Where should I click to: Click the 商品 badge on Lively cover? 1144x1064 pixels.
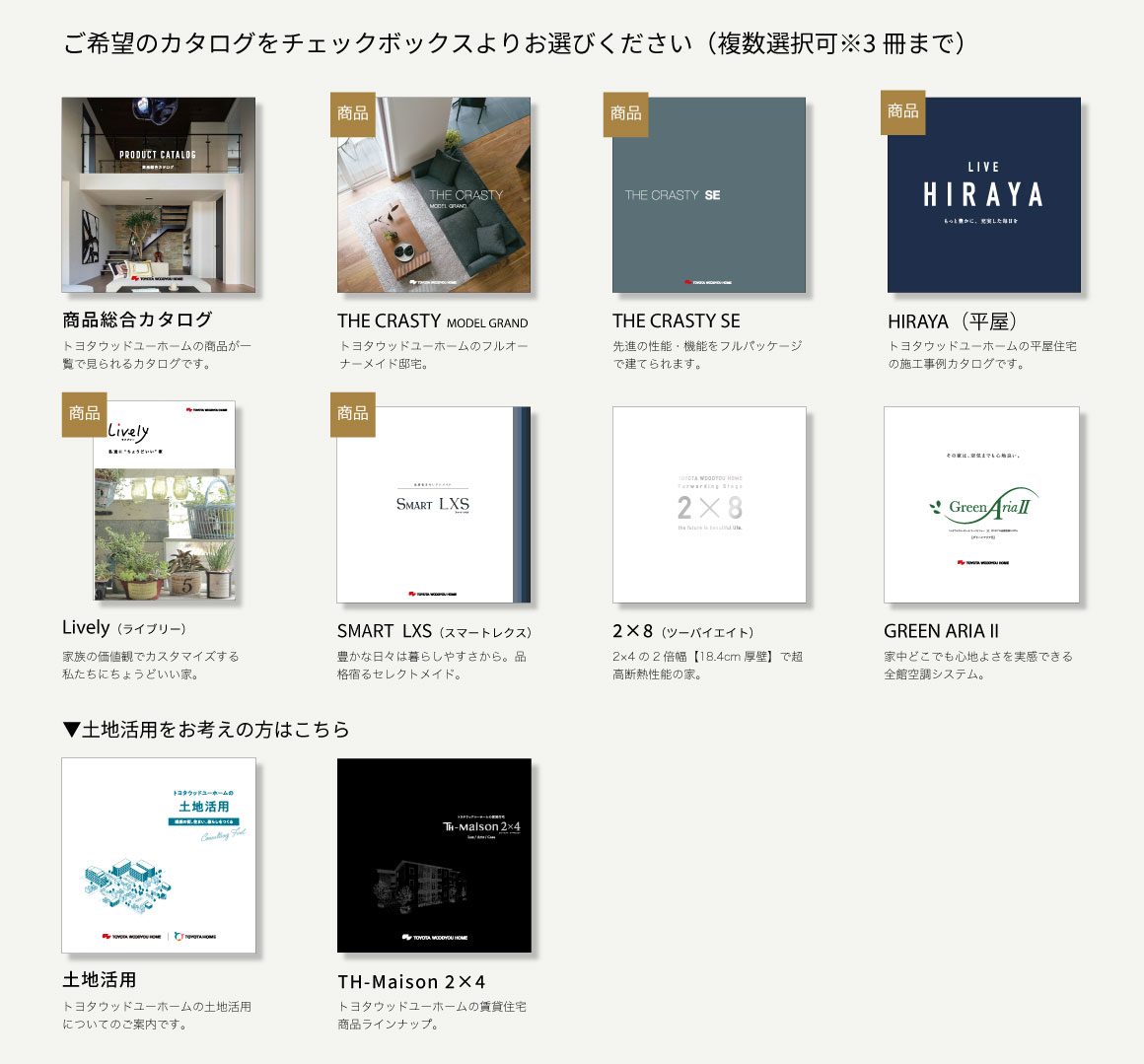85,414
